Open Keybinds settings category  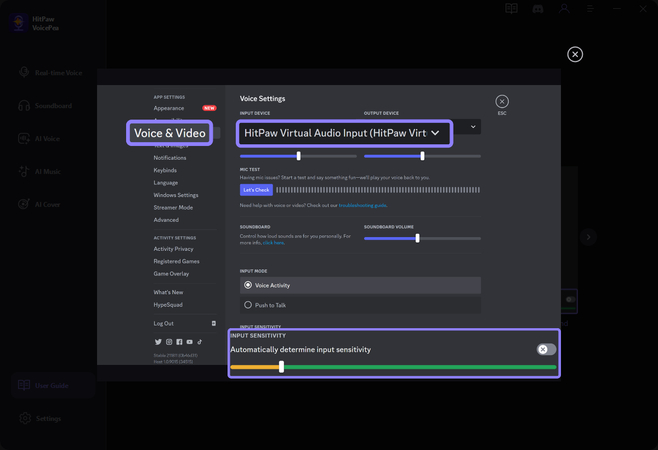pos(165,170)
